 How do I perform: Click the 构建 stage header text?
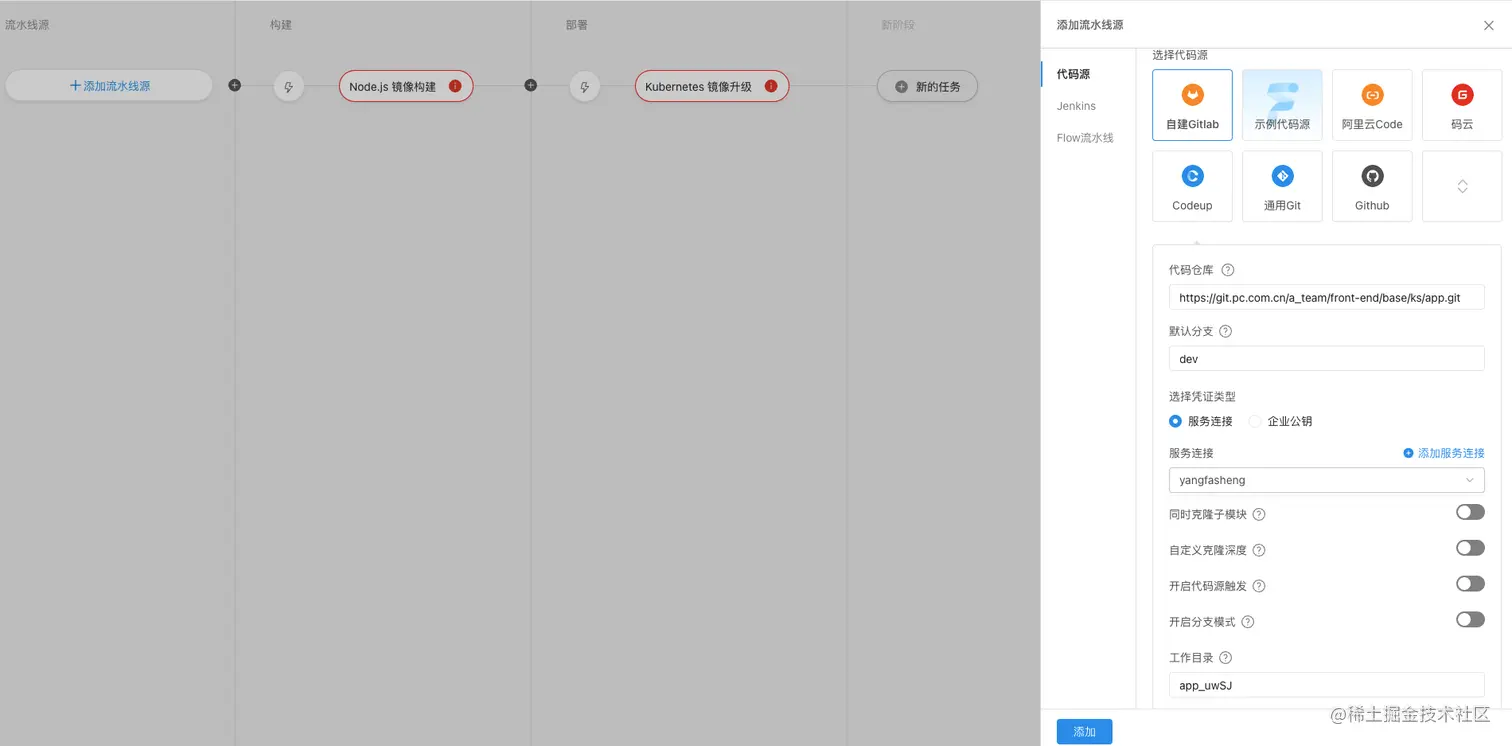pyautogui.click(x=281, y=25)
